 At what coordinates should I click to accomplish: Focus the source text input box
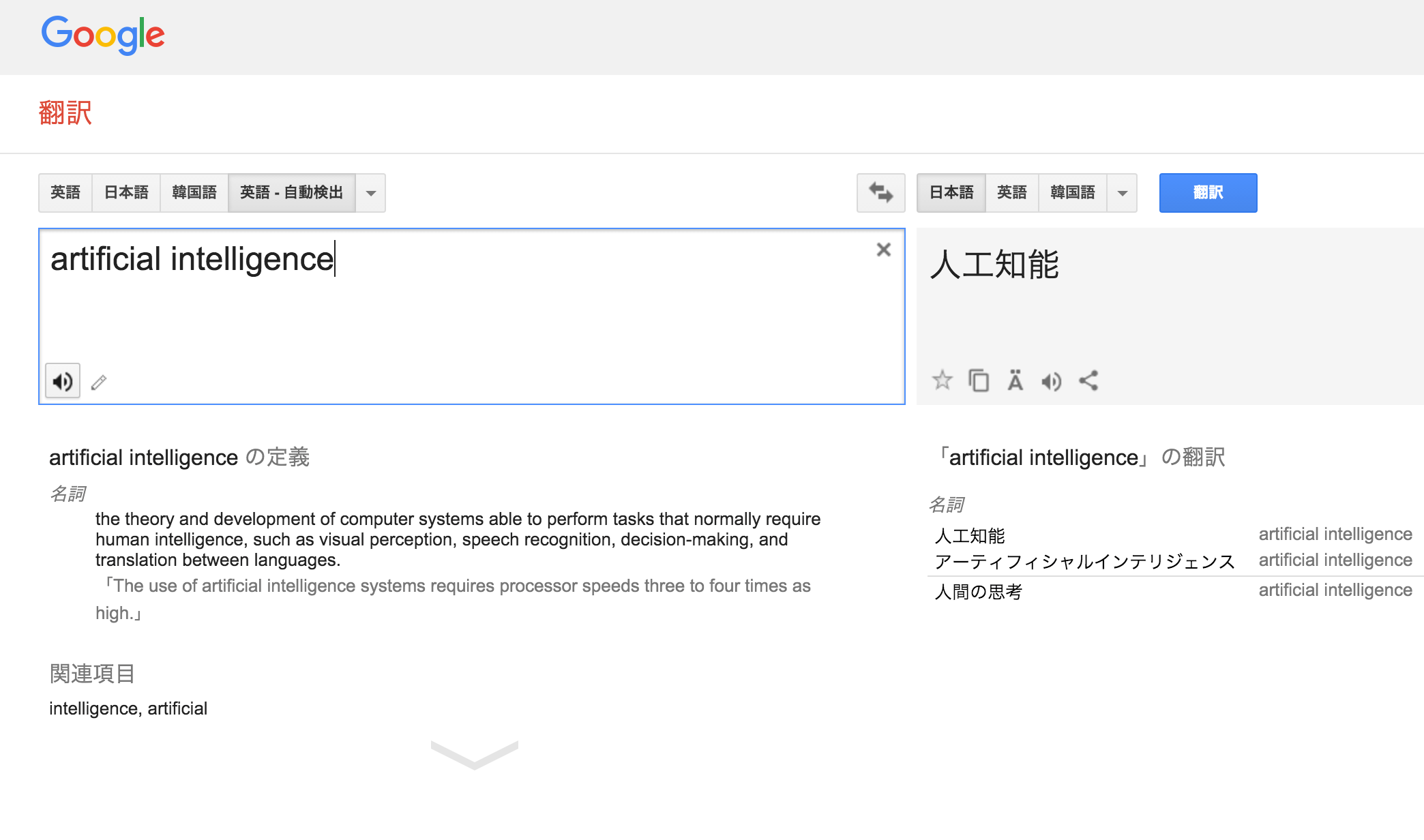coord(472,316)
